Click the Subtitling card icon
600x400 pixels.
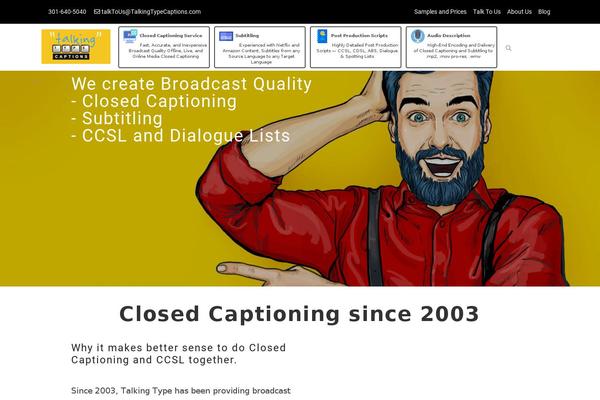(x=226, y=36)
